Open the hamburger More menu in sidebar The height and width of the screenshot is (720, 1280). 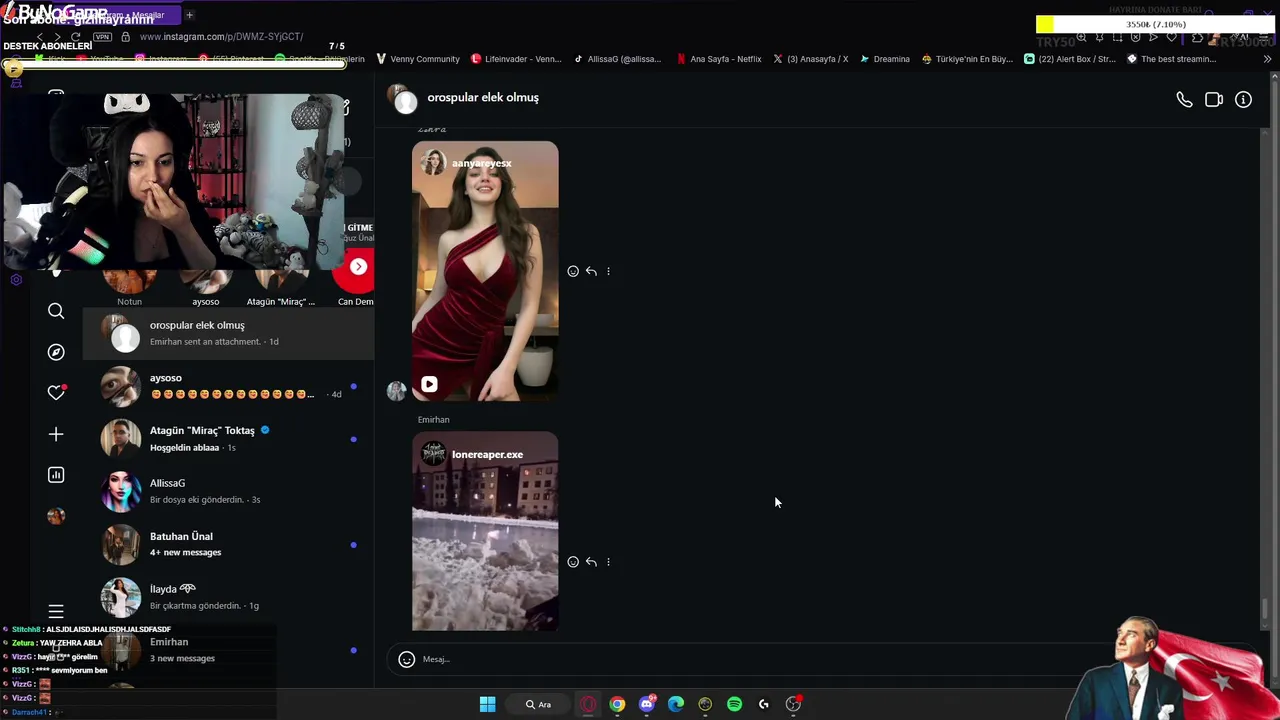pyautogui.click(x=56, y=611)
